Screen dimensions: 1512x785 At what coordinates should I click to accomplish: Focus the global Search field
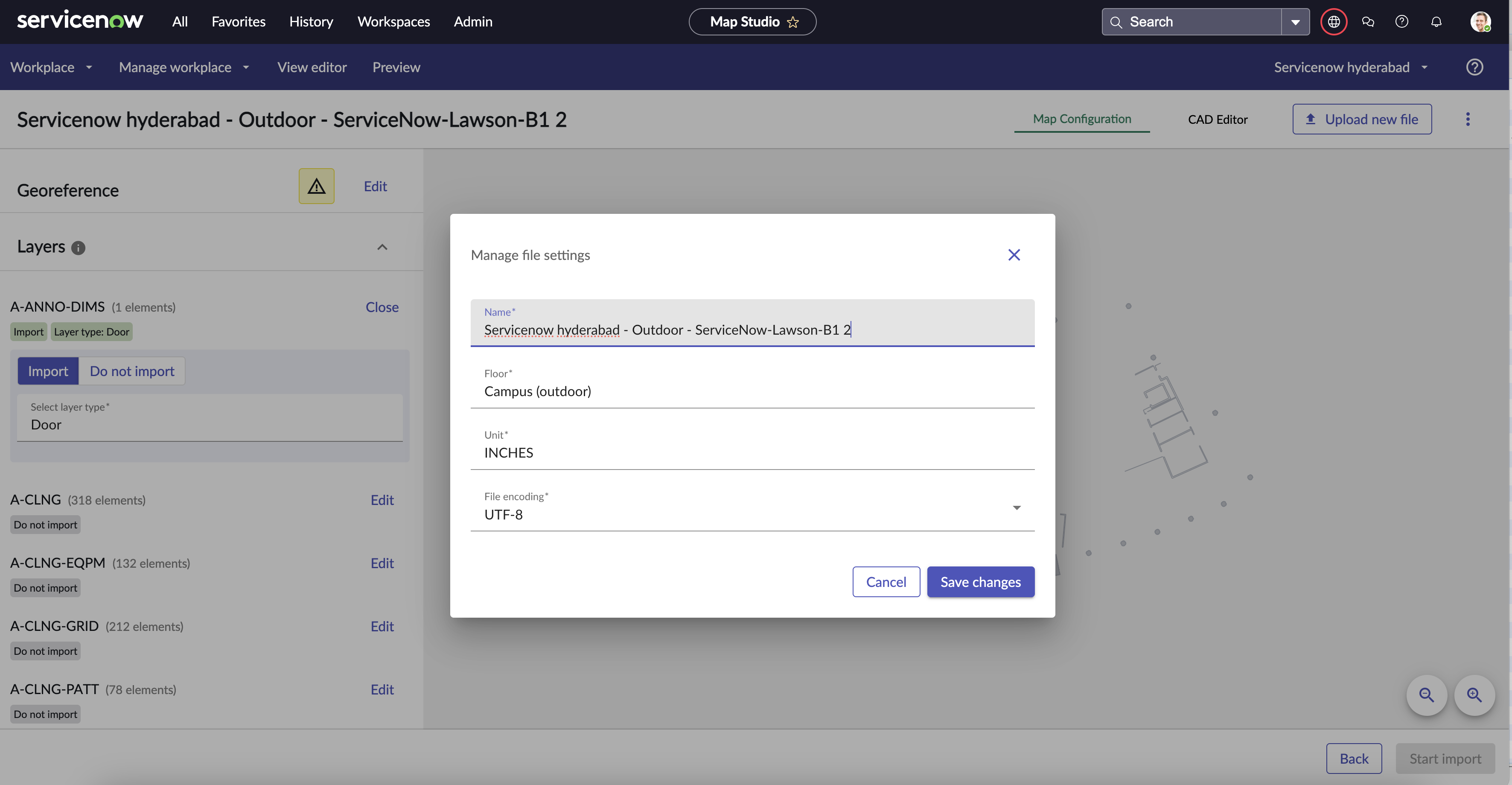1192,22
